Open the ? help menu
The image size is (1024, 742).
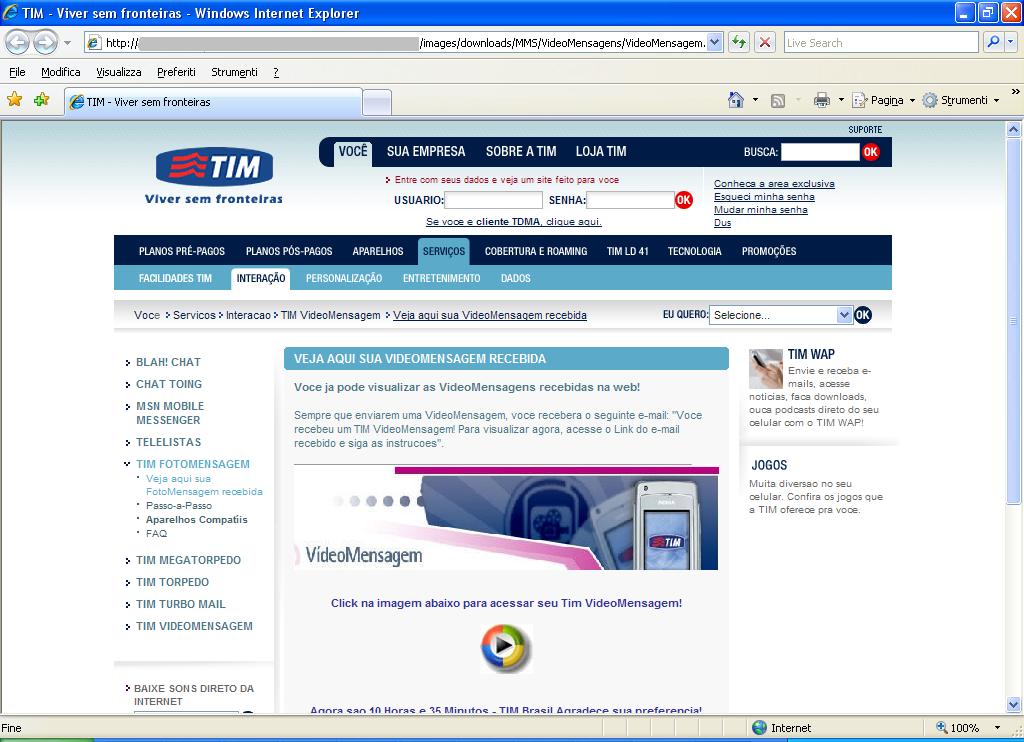click(276, 72)
